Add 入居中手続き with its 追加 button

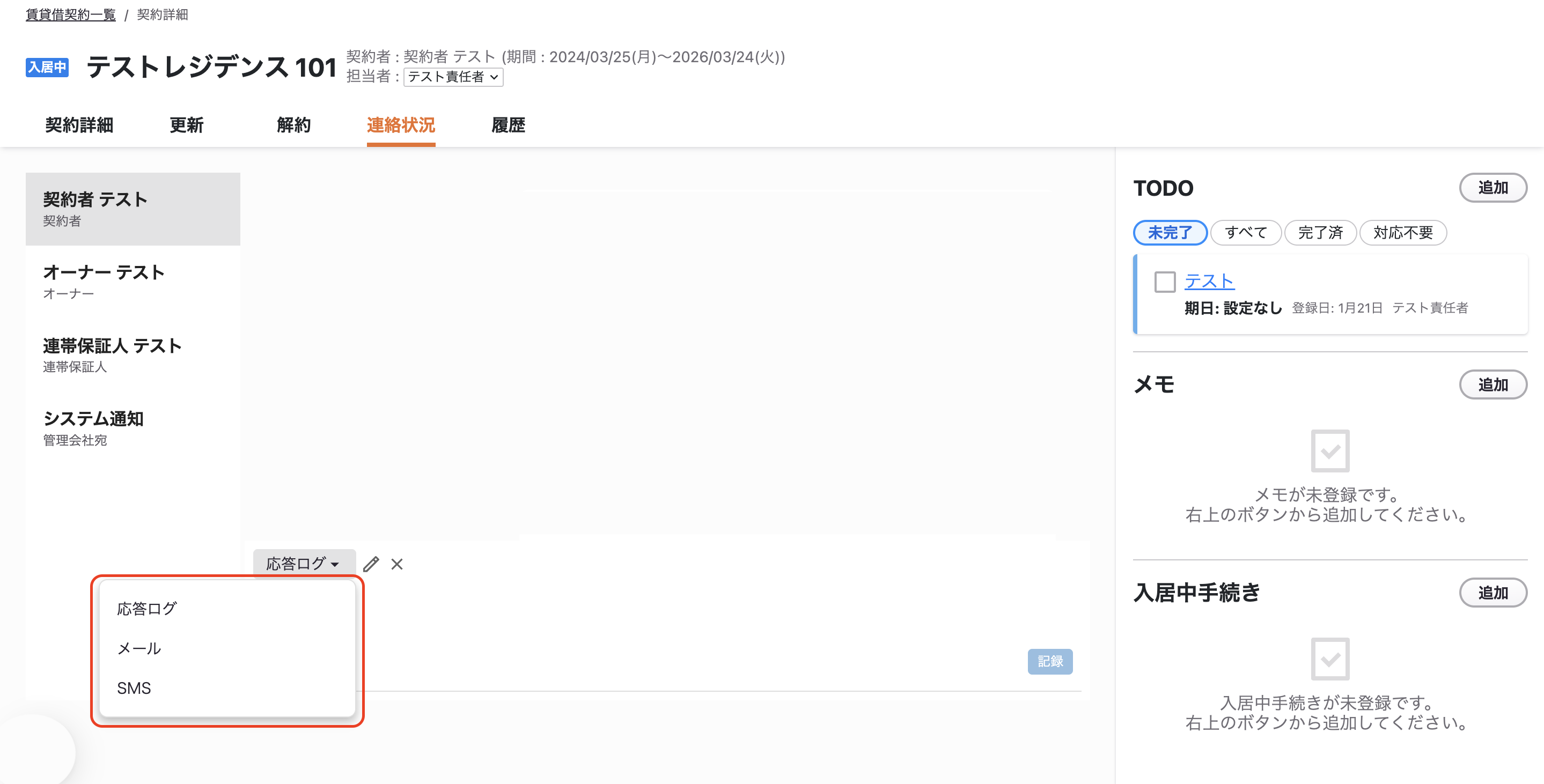(x=1492, y=593)
